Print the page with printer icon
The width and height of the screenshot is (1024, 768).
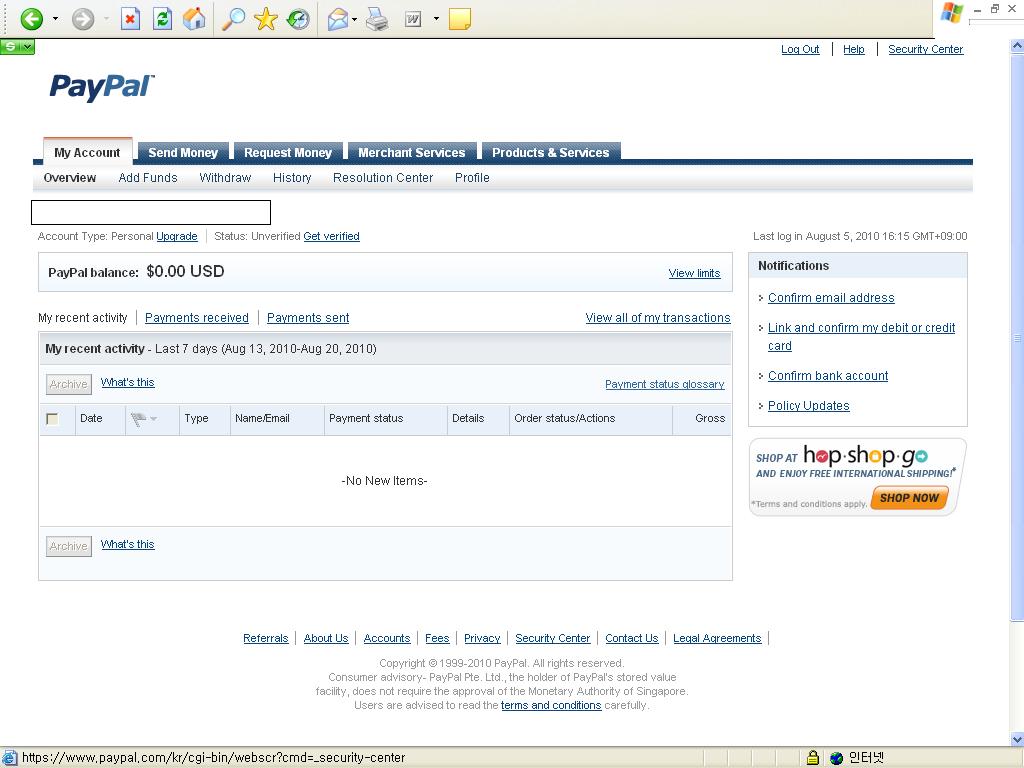pos(377,20)
